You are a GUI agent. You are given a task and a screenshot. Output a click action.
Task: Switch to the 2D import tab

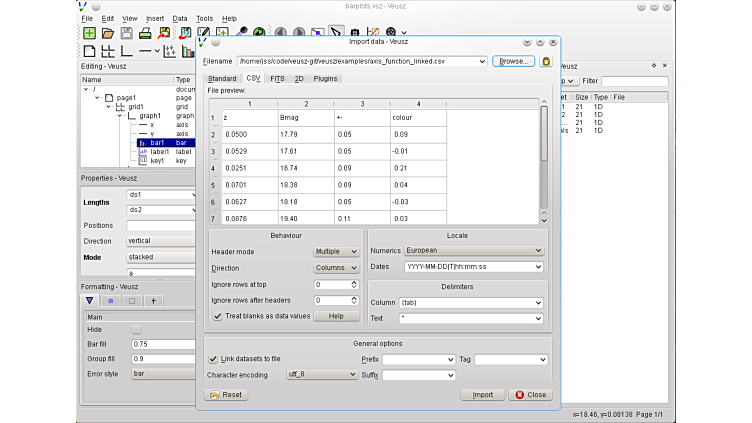(299, 79)
